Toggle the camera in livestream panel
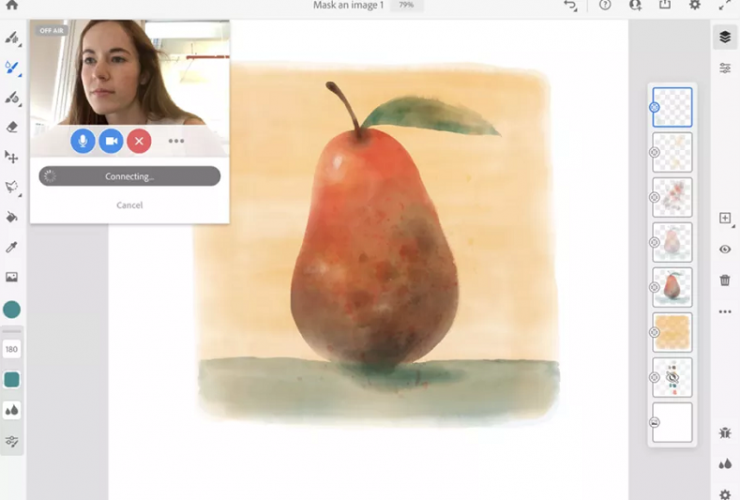The image size is (740, 500). (111, 141)
